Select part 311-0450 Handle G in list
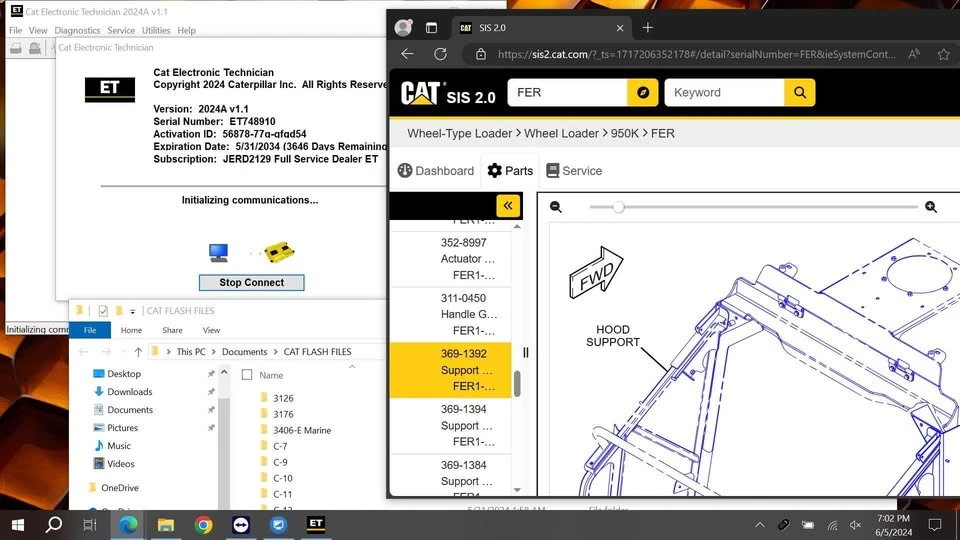Viewport: 960px width, 540px height. (x=451, y=314)
